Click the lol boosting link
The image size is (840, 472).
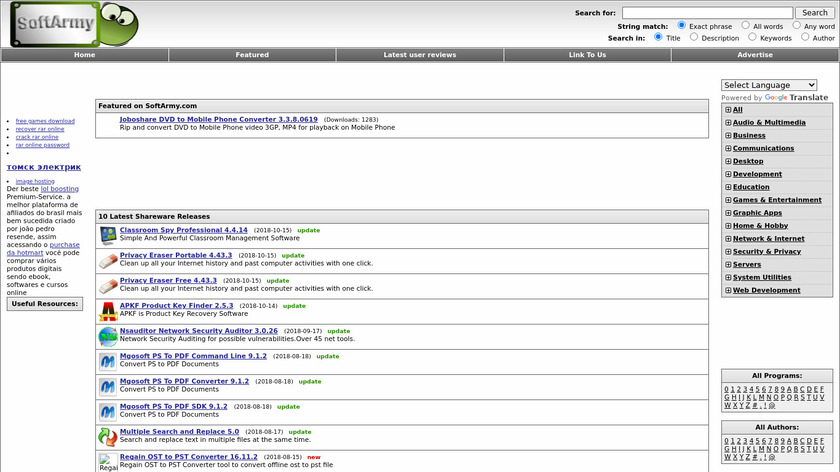(59, 189)
